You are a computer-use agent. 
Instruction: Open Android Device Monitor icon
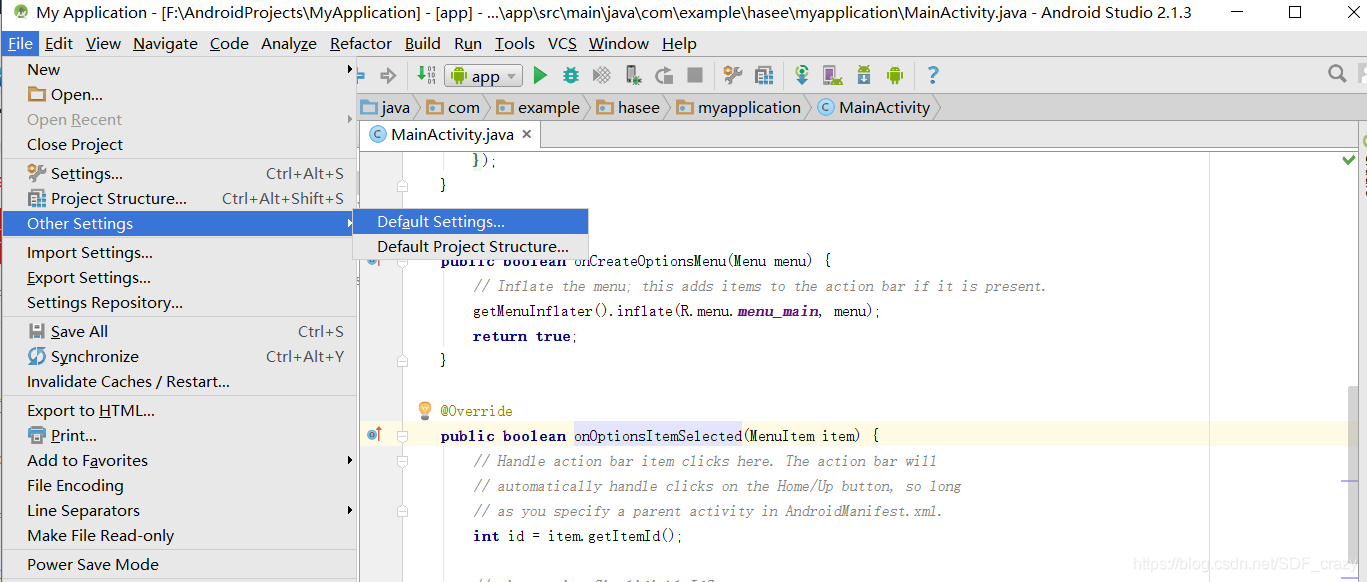coord(895,75)
